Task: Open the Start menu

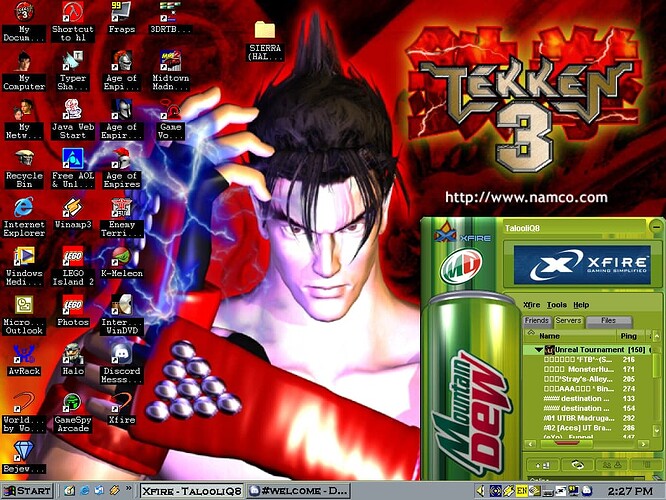Action: [27, 491]
